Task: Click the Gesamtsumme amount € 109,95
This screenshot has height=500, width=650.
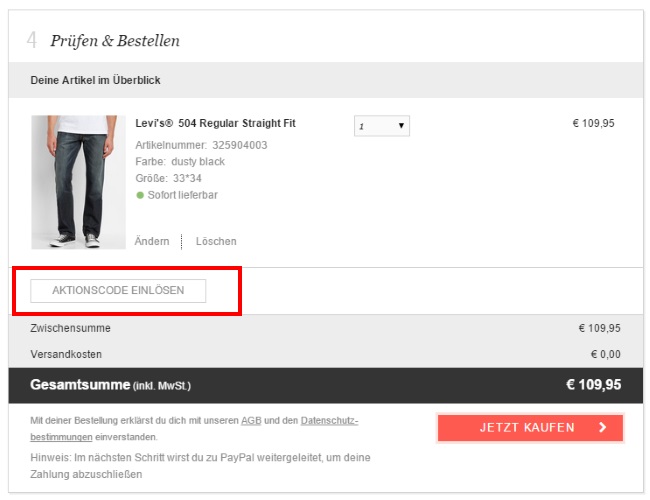Action: coord(594,385)
